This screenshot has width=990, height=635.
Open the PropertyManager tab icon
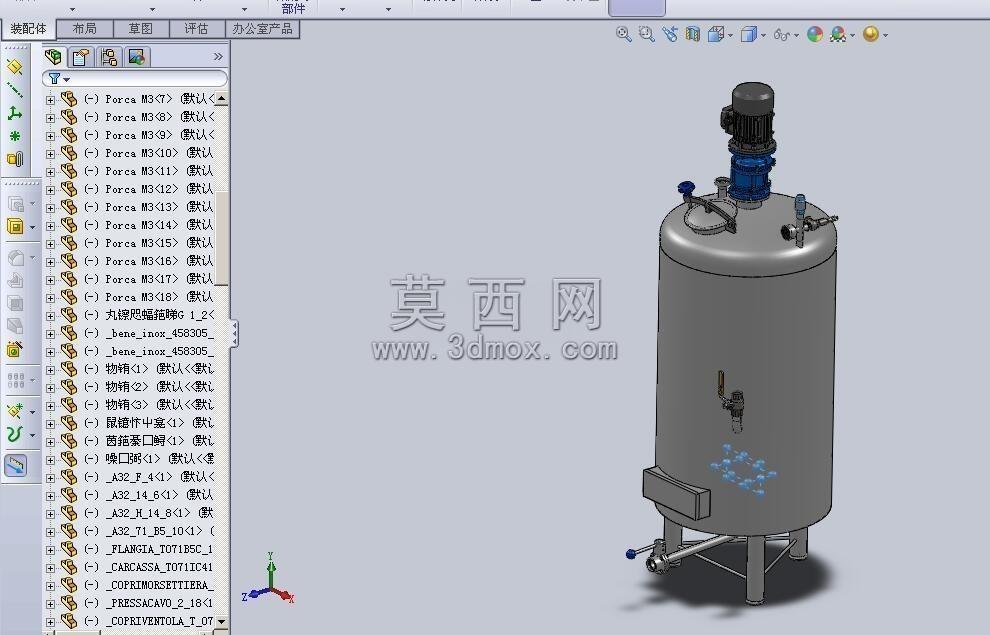[x=80, y=57]
